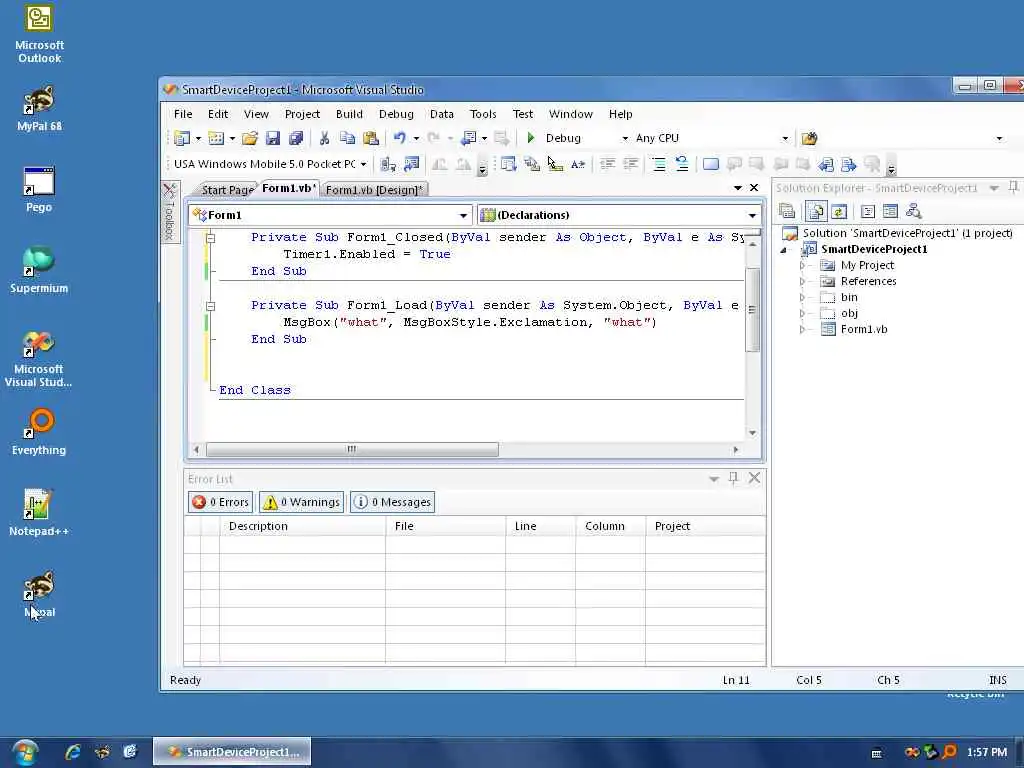Switch to the Start Page tab

tap(227, 189)
